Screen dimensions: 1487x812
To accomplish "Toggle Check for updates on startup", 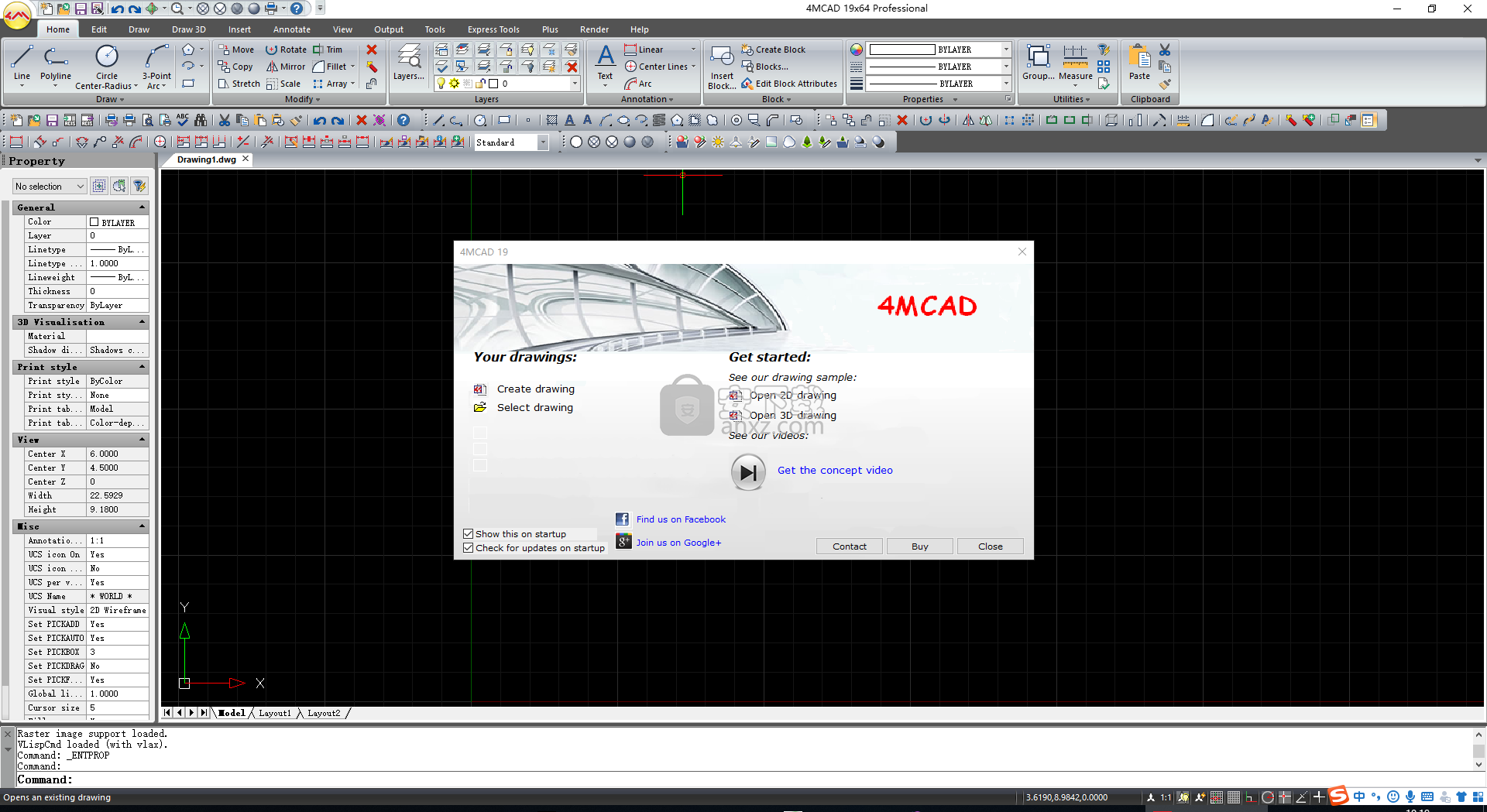I will 468,548.
